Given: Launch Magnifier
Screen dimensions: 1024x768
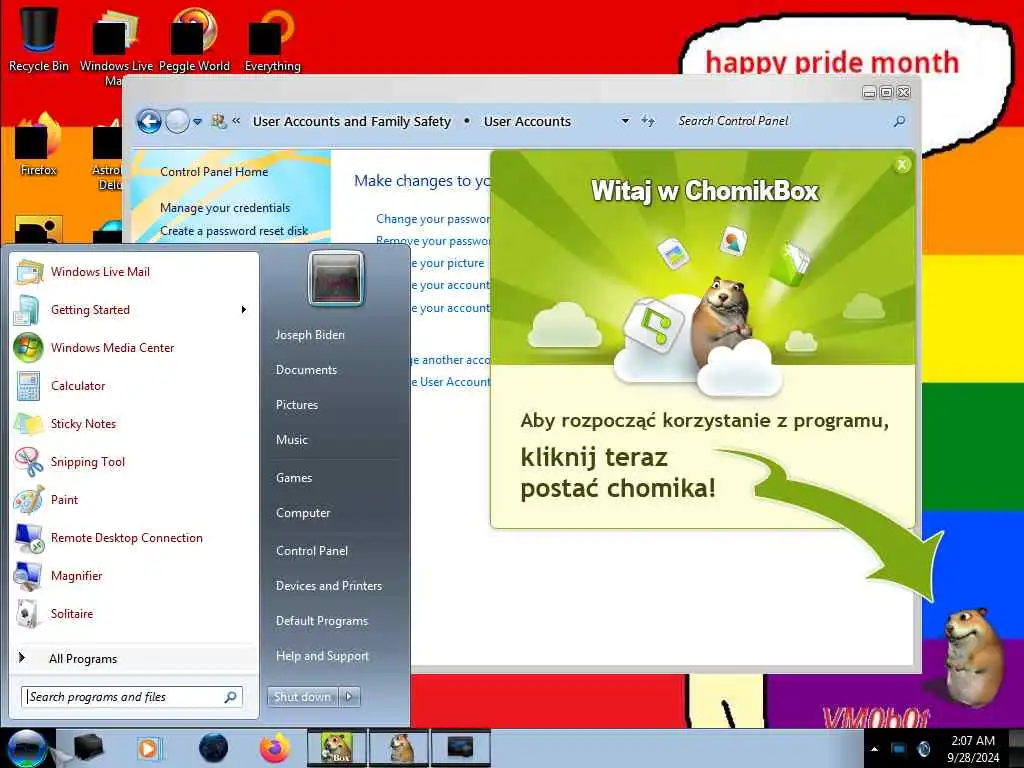Looking at the screenshot, I should pyautogui.click(x=134, y=575).
